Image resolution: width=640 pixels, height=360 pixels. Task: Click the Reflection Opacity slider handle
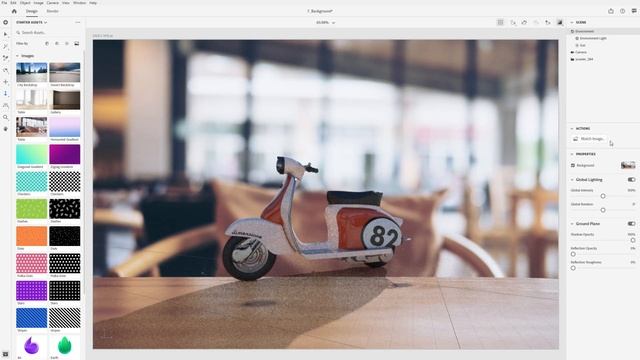[573, 254]
